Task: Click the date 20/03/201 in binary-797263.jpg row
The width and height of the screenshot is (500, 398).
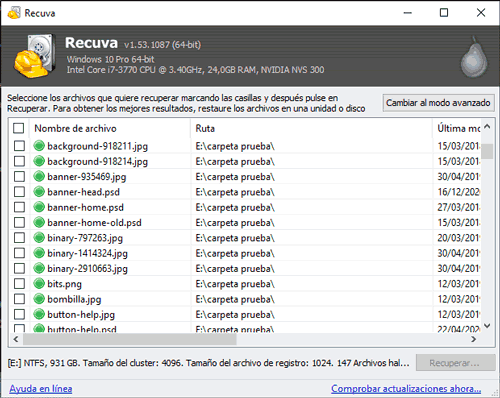Action: click(x=458, y=238)
